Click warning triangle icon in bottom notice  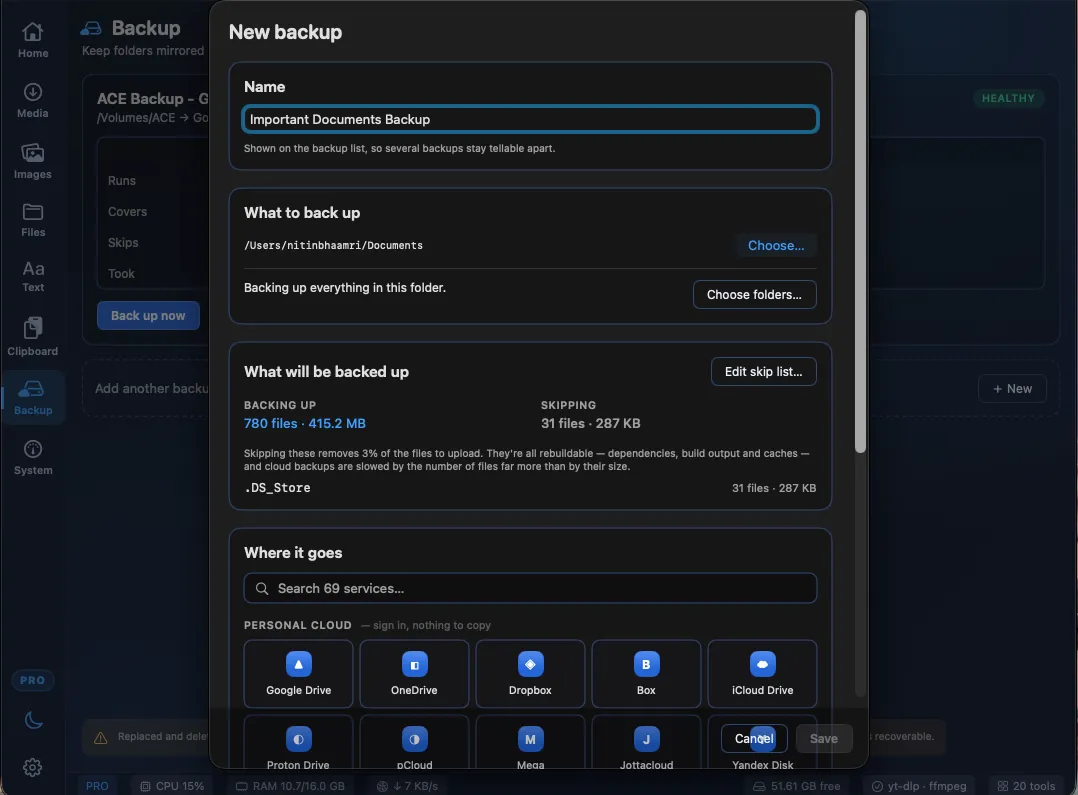pos(100,737)
